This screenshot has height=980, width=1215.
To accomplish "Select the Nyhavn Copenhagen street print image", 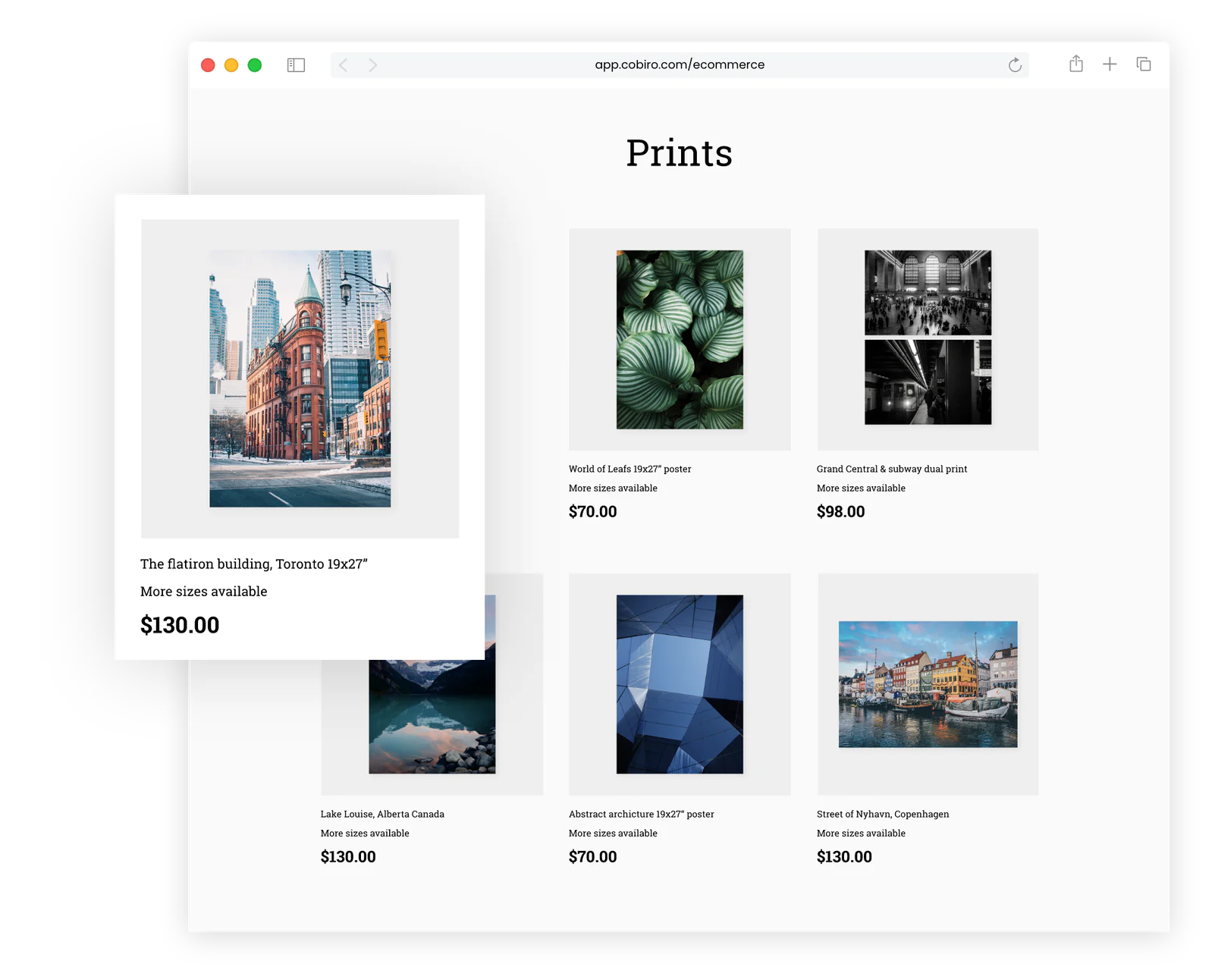I will coord(928,684).
